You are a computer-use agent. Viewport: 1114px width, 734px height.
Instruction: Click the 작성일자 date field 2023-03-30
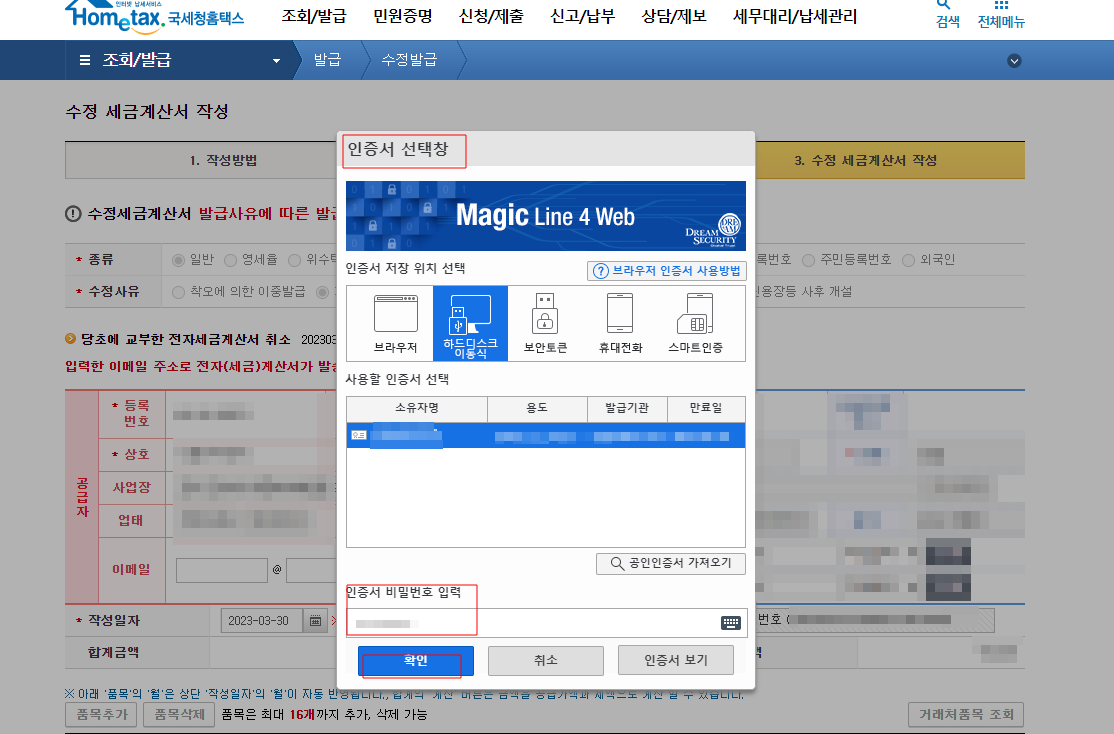[x=261, y=621]
